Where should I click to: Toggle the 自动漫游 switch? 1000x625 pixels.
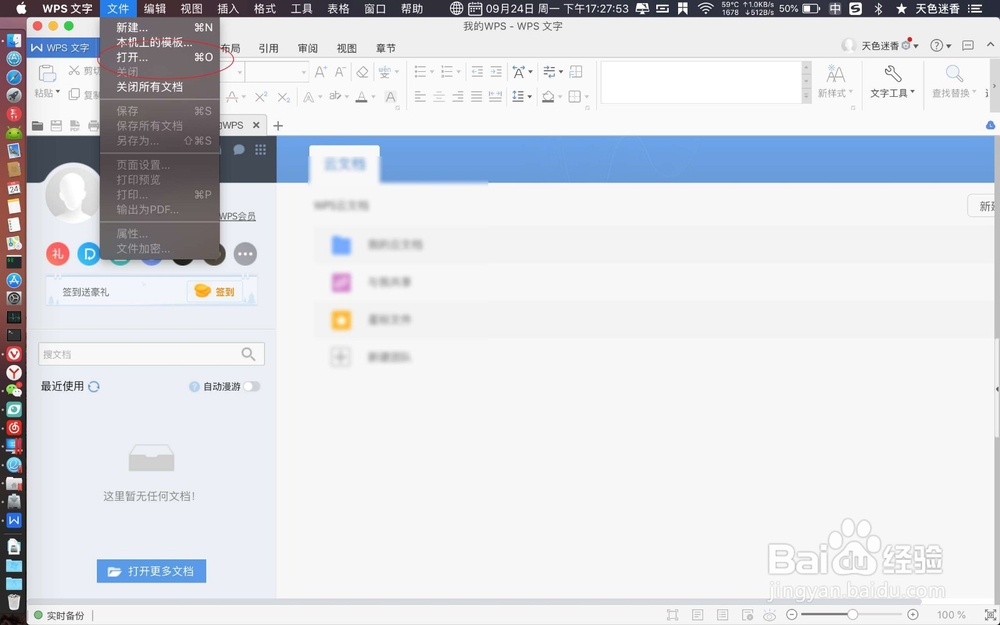point(250,385)
